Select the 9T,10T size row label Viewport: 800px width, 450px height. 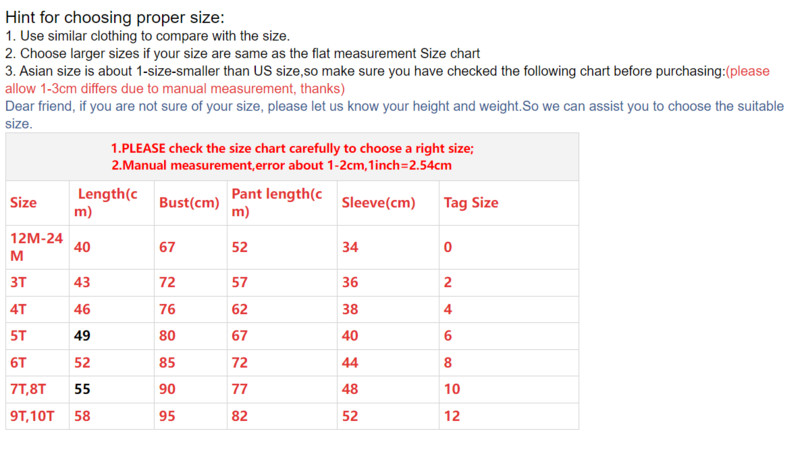(33, 416)
